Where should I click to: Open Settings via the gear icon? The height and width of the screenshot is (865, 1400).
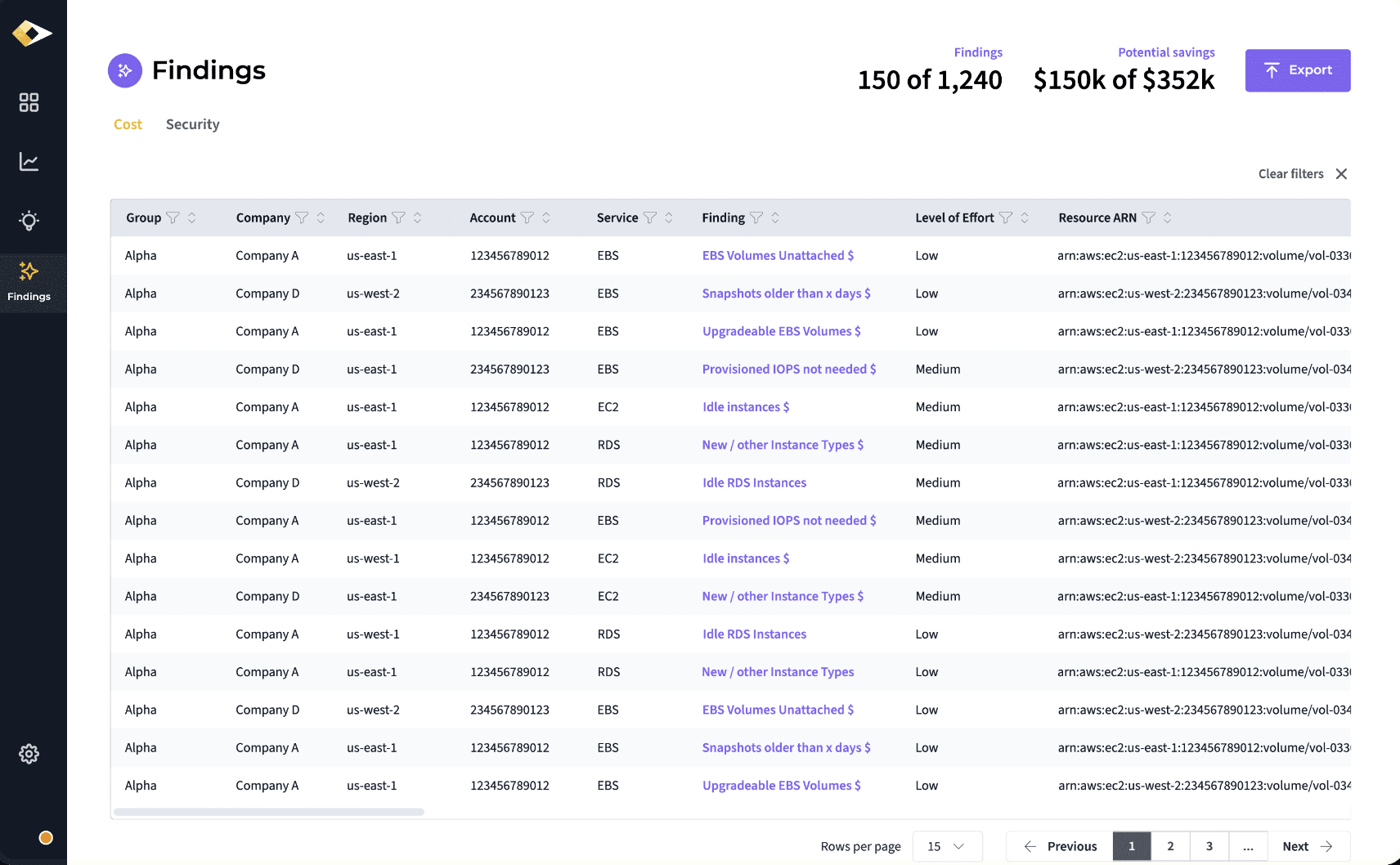coord(29,754)
